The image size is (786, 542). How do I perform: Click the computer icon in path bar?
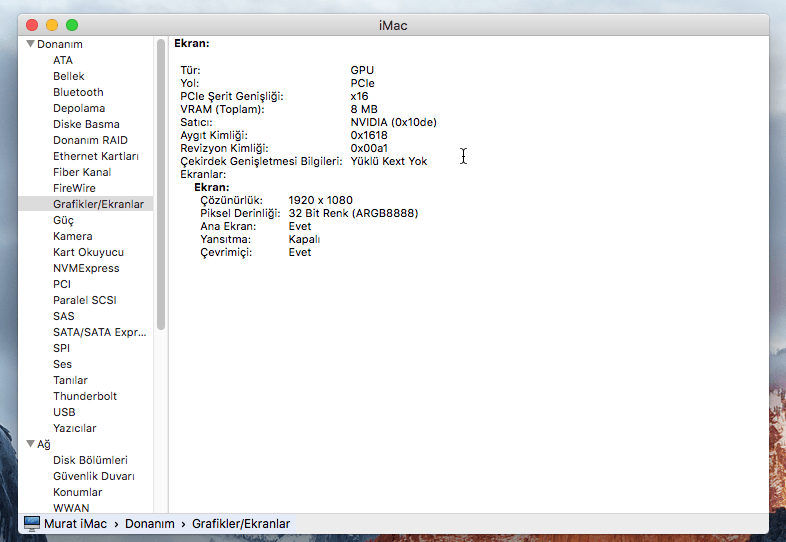[x=32, y=523]
